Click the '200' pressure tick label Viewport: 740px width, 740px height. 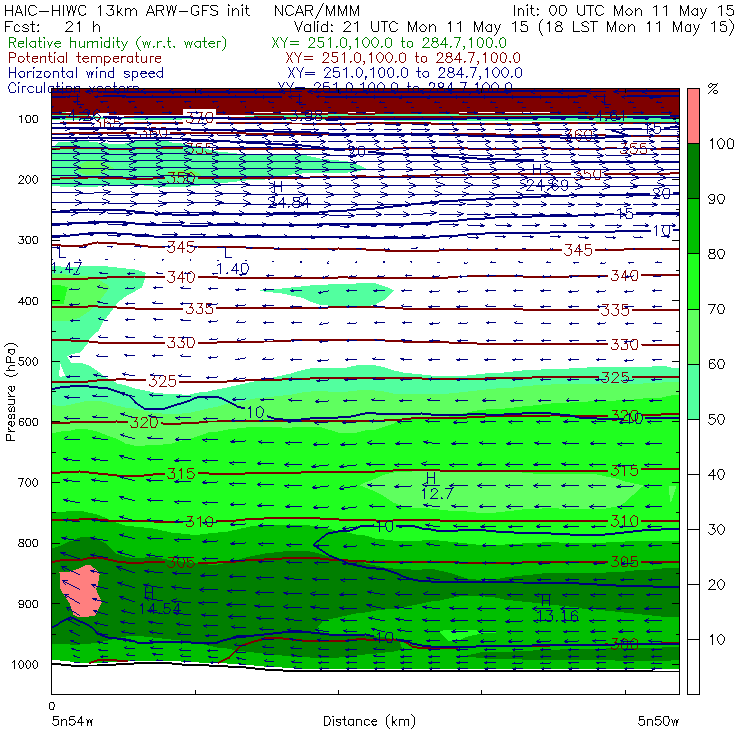point(28,179)
